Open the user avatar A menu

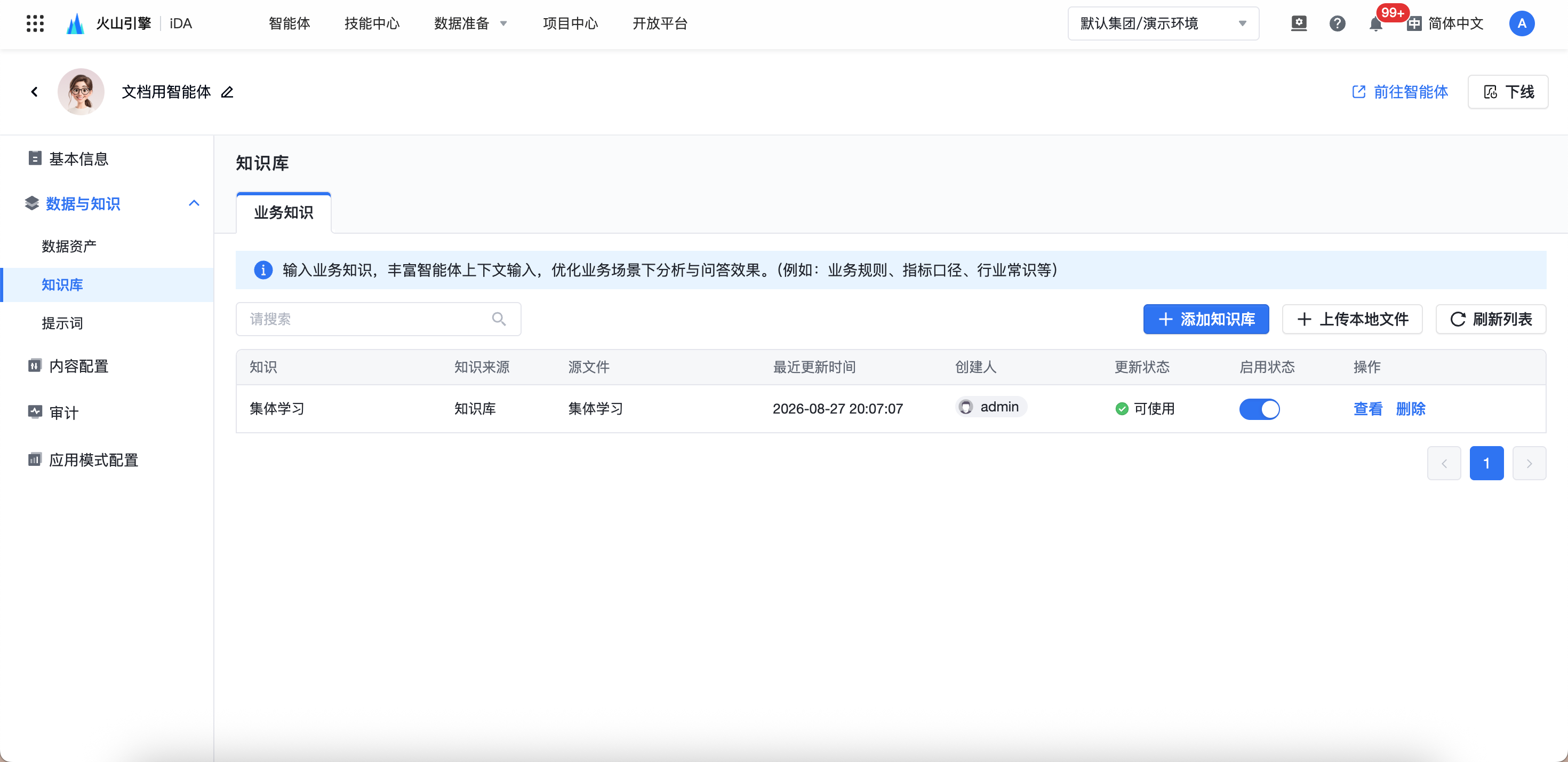pyautogui.click(x=1521, y=24)
